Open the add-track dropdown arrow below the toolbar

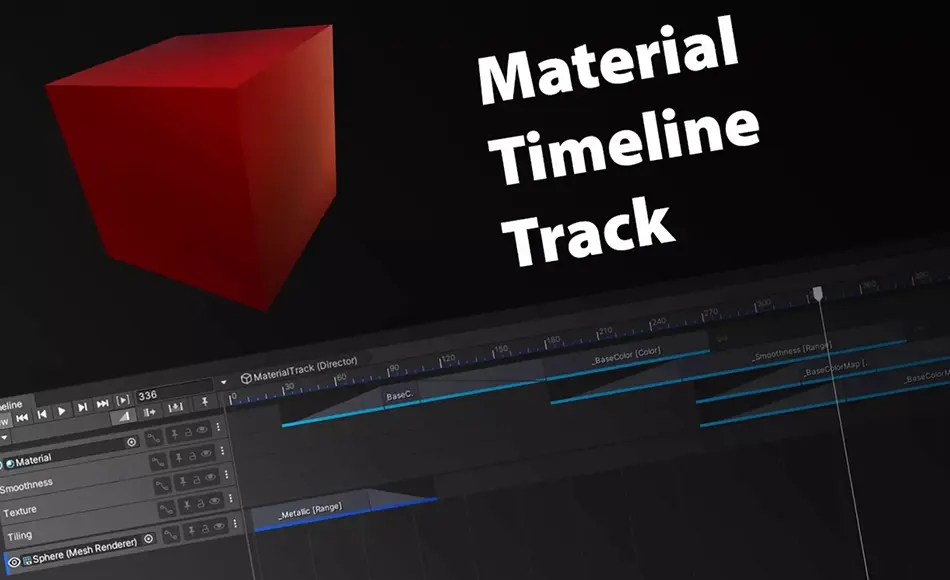tap(4, 437)
